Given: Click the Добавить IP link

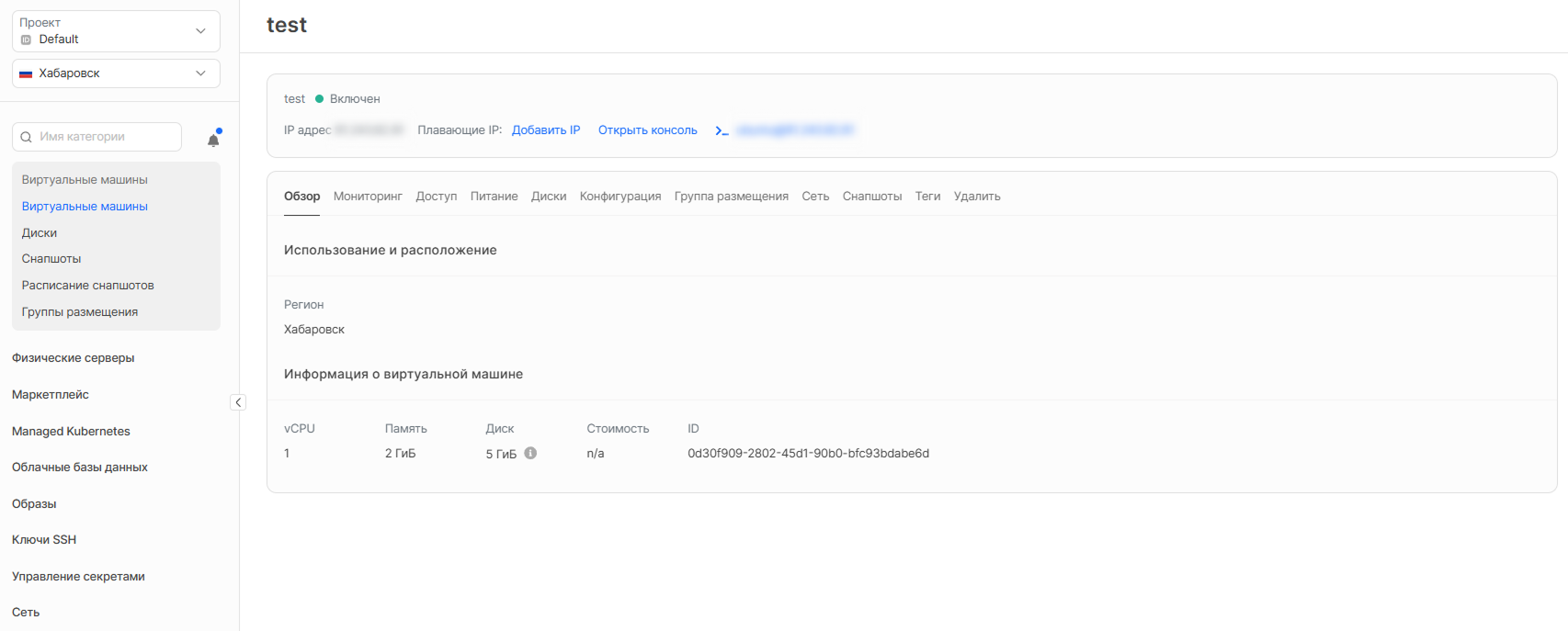Looking at the screenshot, I should tap(546, 130).
